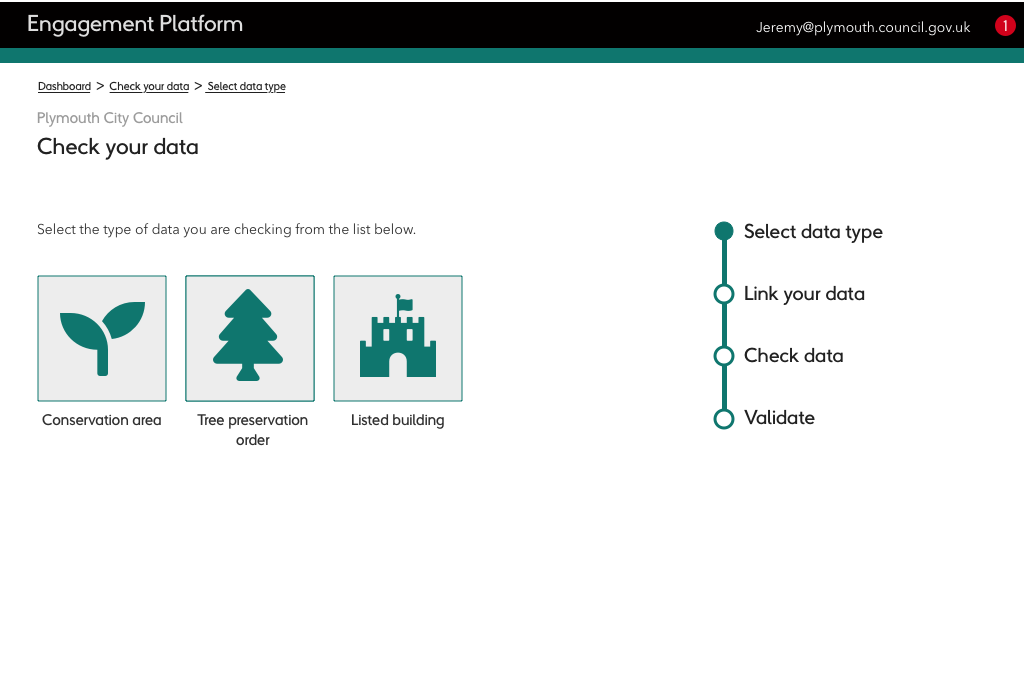Click the Listed building text label
Image resolution: width=1024 pixels, height=700 pixels.
click(398, 420)
